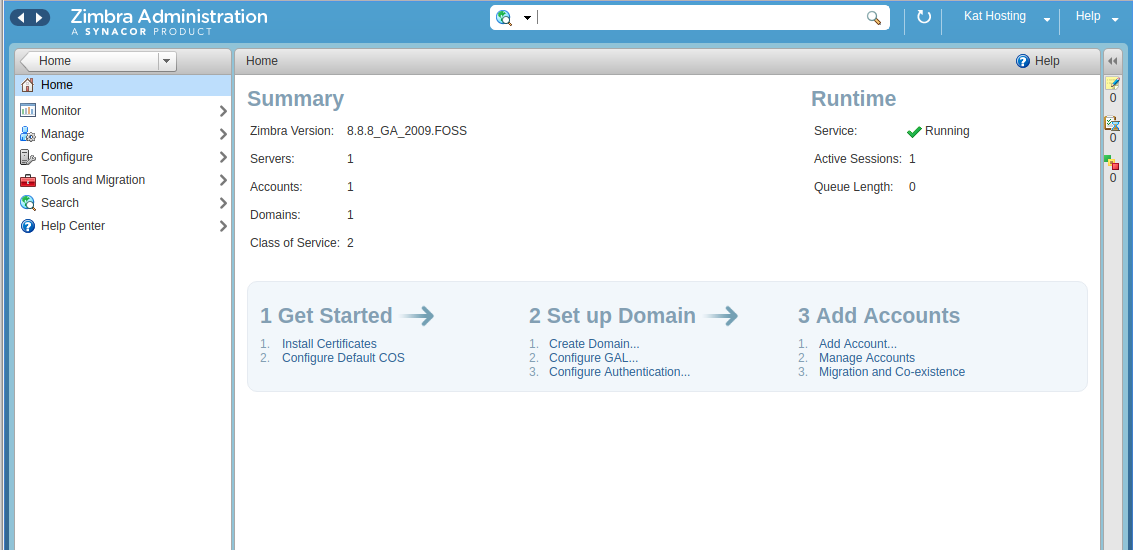This screenshot has width=1133, height=550.
Task: Click the Add Account link
Action: (857, 344)
